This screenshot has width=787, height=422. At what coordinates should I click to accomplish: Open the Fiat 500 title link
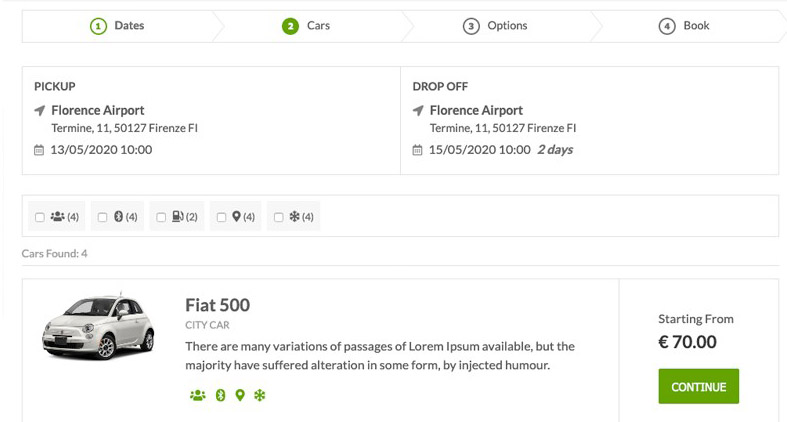pyautogui.click(x=217, y=305)
